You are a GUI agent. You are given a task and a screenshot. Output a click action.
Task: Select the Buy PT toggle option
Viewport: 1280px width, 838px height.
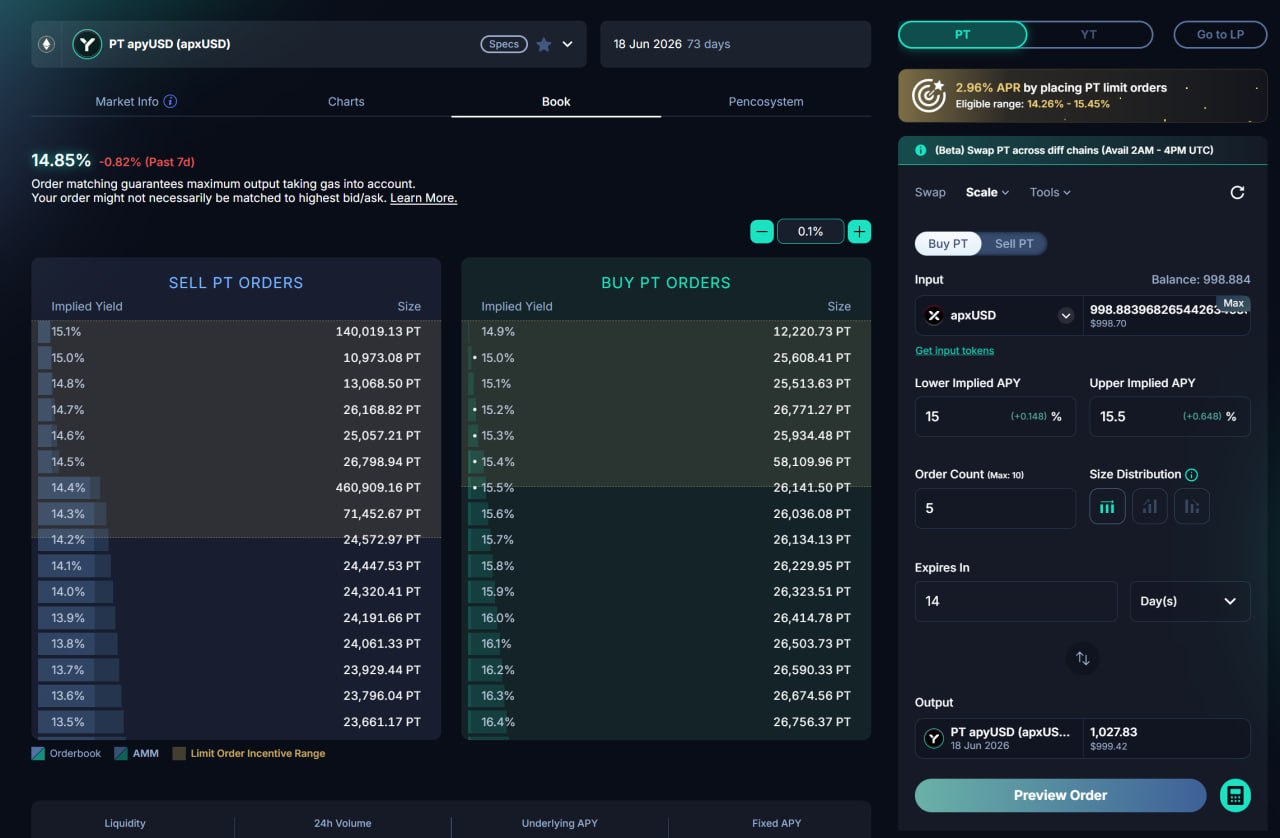[x=947, y=244]
